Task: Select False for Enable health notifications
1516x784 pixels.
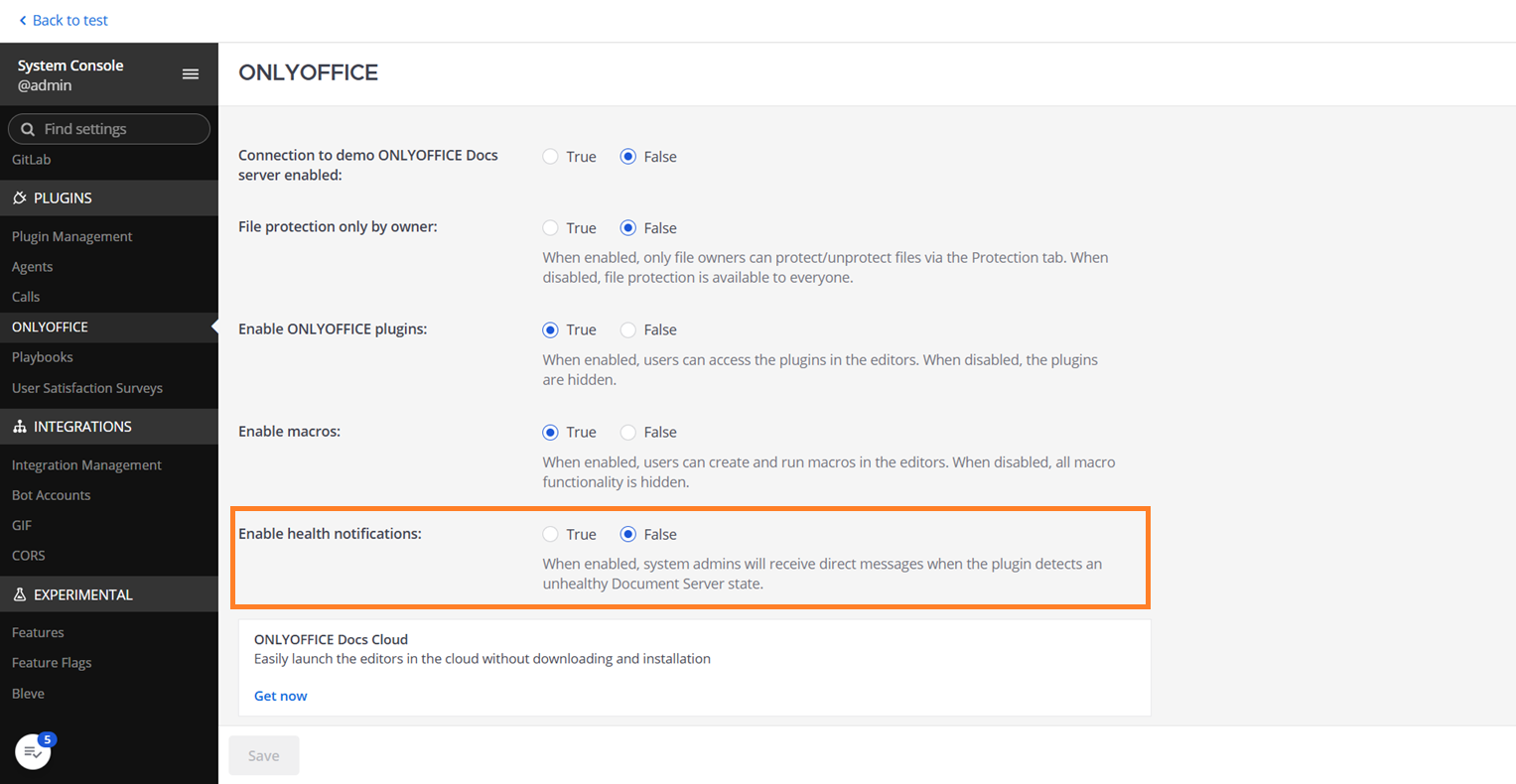Action: [627, 535]
